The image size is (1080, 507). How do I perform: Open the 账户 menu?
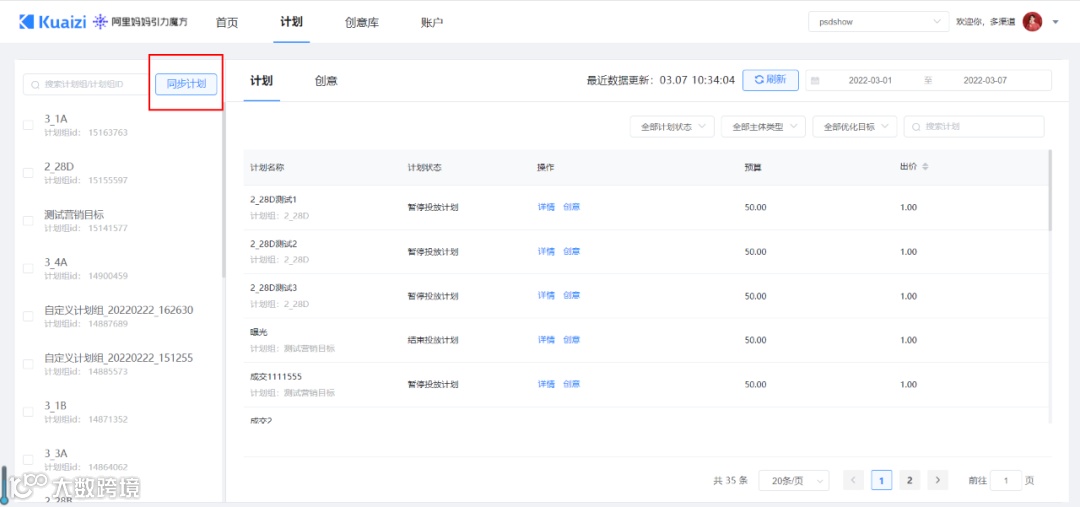tap(432, 22)
